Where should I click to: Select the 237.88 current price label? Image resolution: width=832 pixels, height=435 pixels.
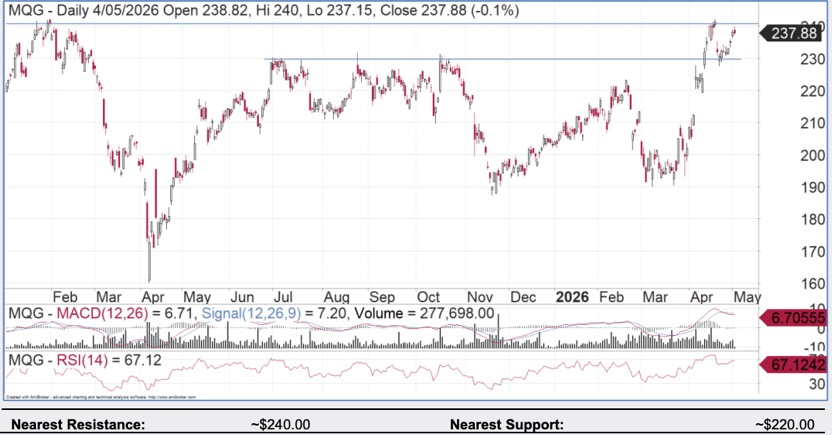793,33
